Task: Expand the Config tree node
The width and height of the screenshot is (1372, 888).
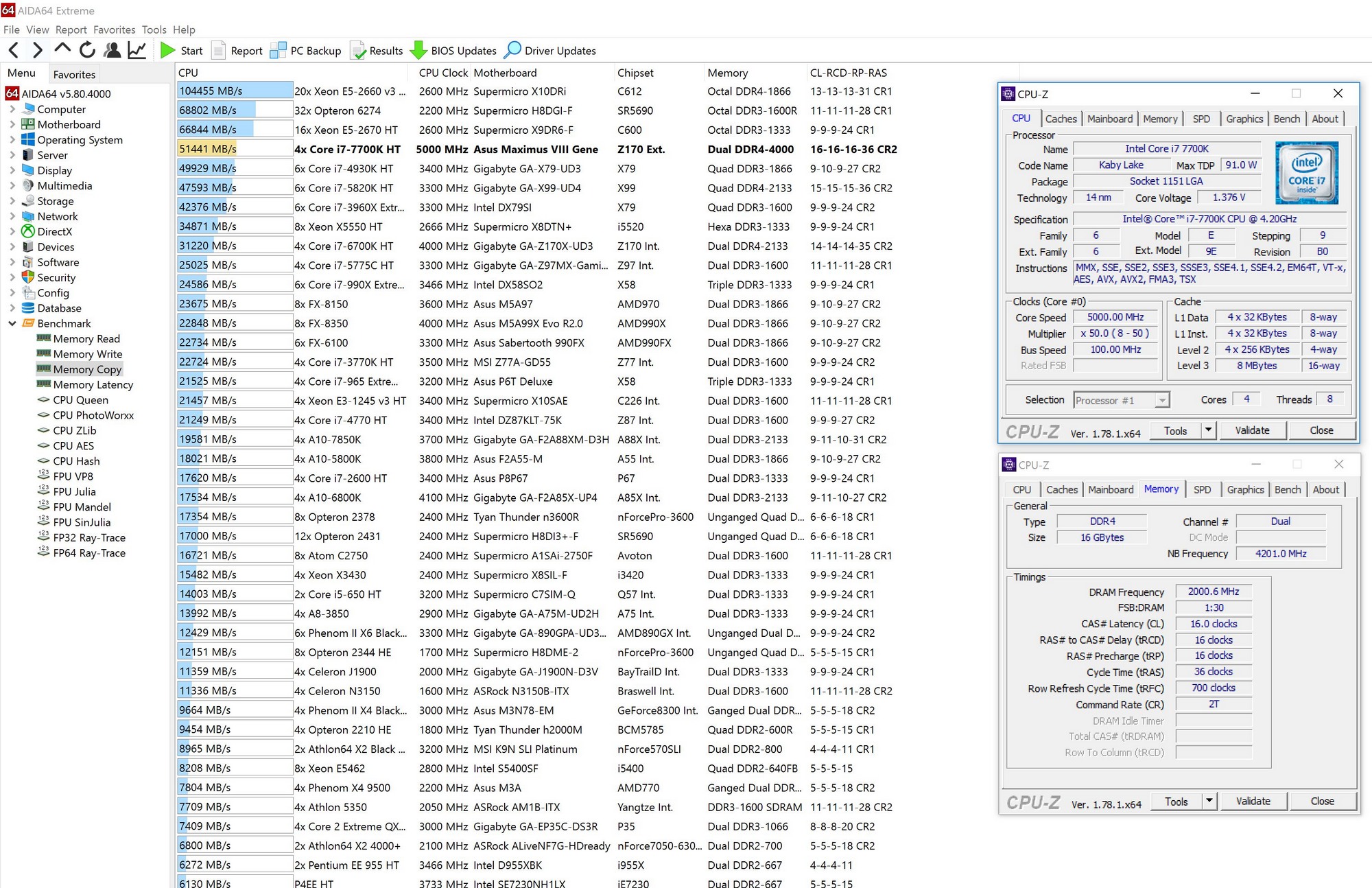Action: click(x=12, y=293)
